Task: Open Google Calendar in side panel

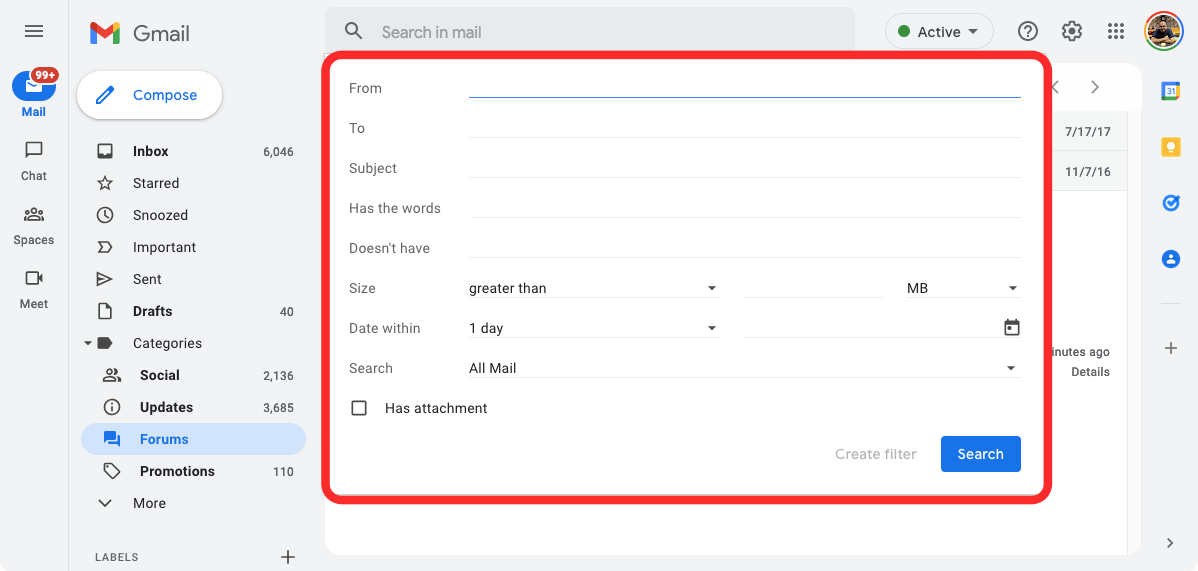Action: click(1170, 91)
